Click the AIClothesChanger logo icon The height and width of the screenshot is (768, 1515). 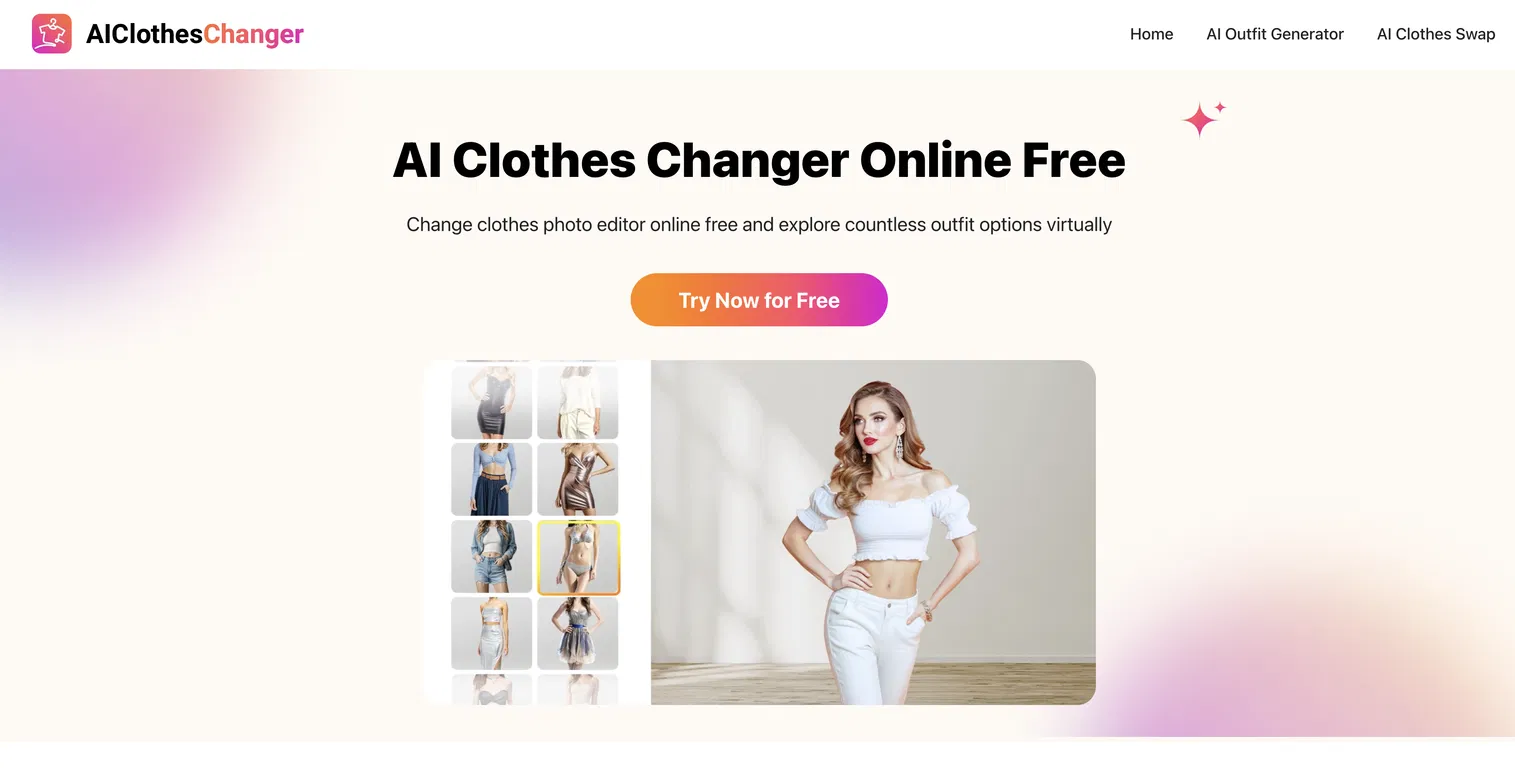click(52, 34)
